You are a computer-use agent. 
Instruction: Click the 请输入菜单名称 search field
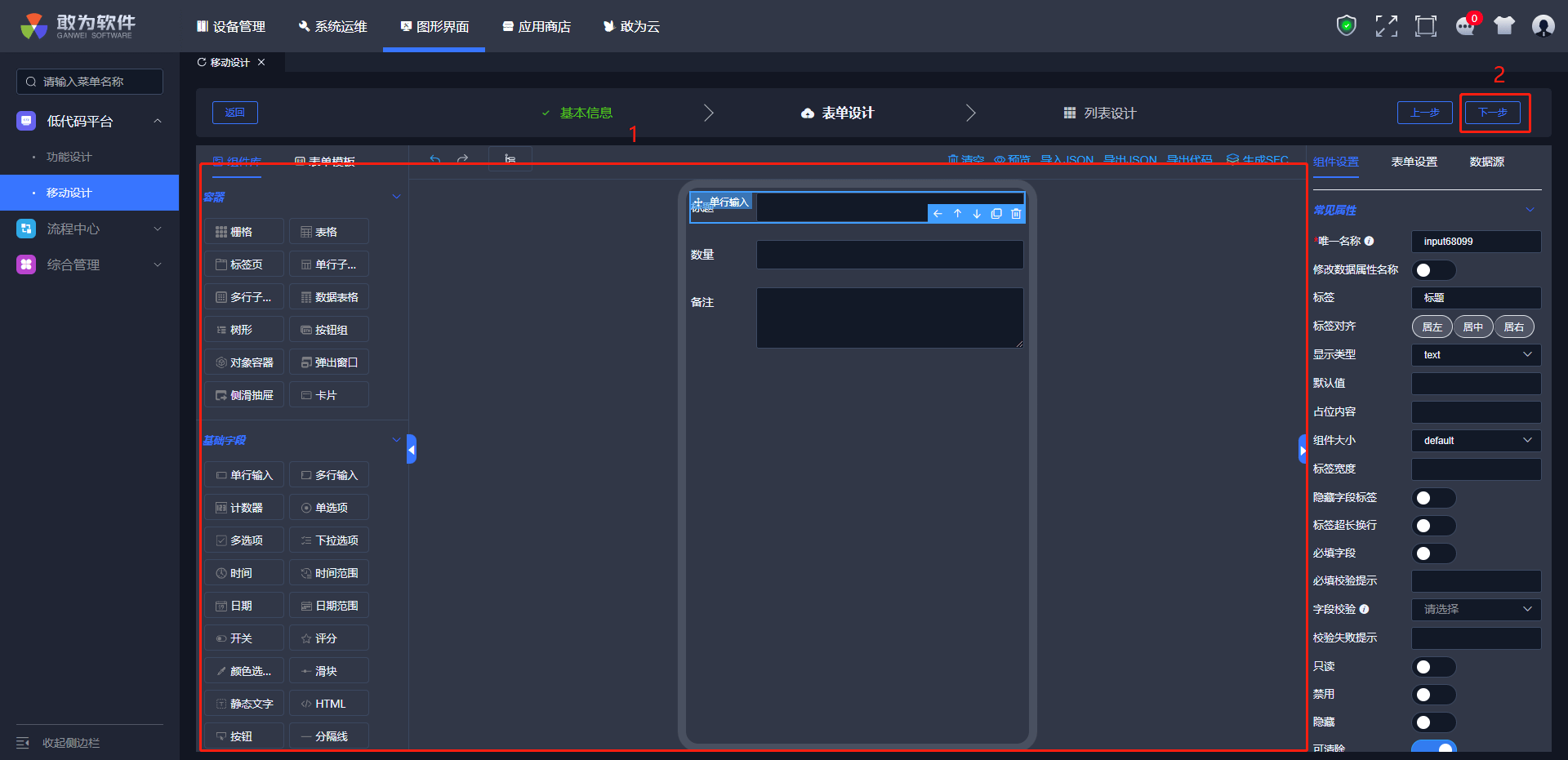tap(90, 82)
